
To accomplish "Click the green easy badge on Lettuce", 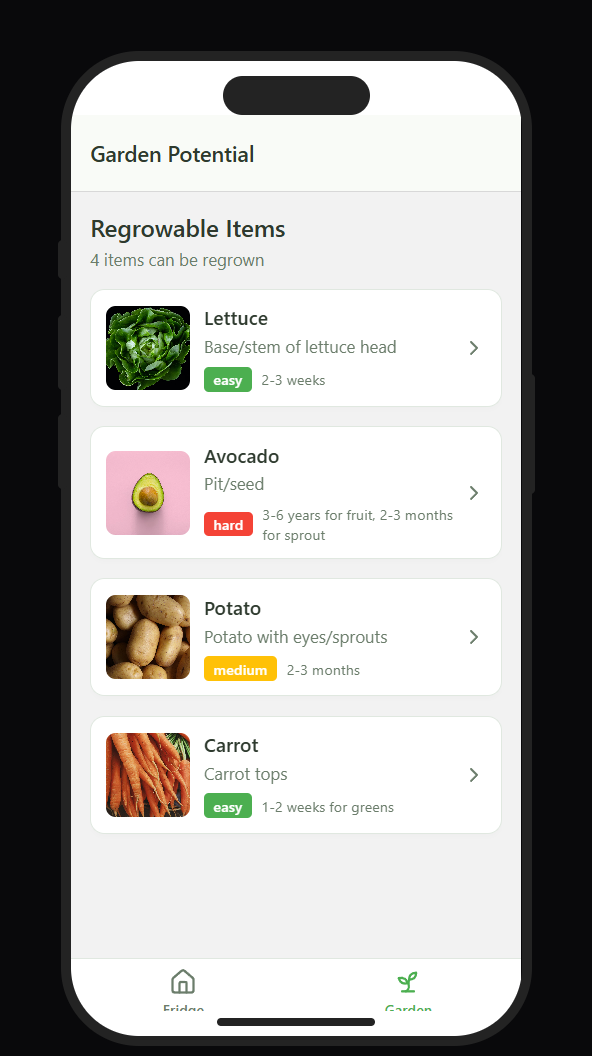I will pos(228,380).
